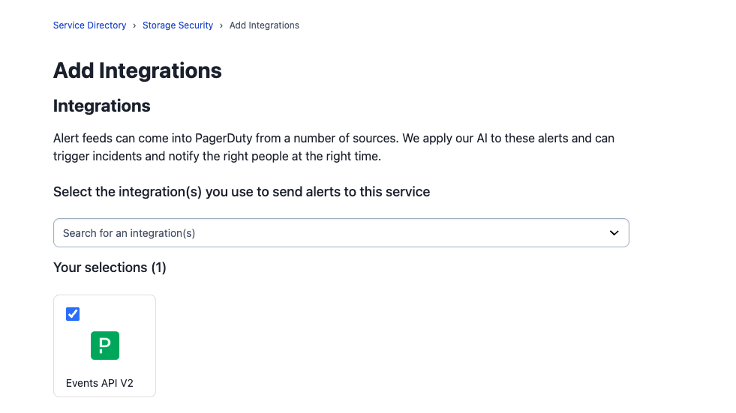
Task: Open the Storage Security breadcrumb link
Action: point(177,25)
